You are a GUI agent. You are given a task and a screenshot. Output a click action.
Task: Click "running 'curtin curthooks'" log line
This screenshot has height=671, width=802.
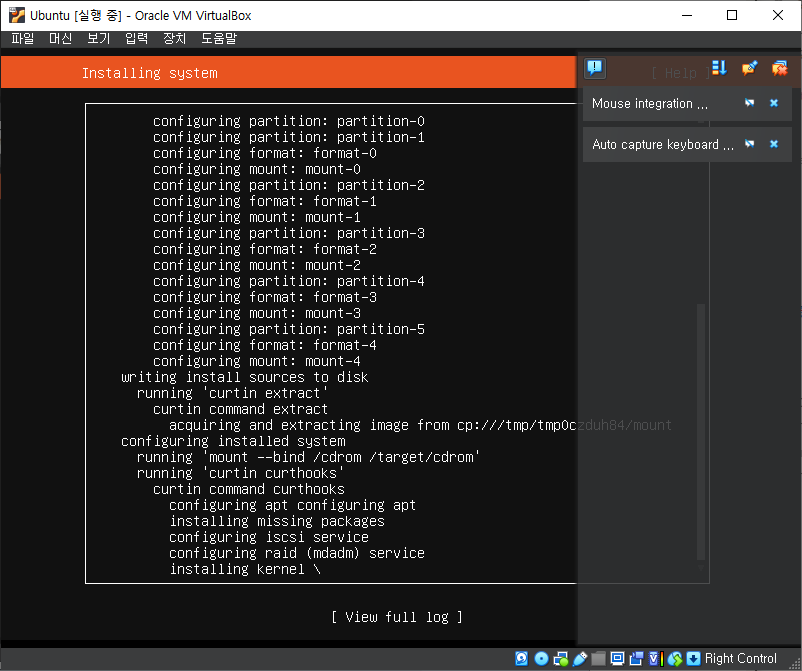point(240,473)
